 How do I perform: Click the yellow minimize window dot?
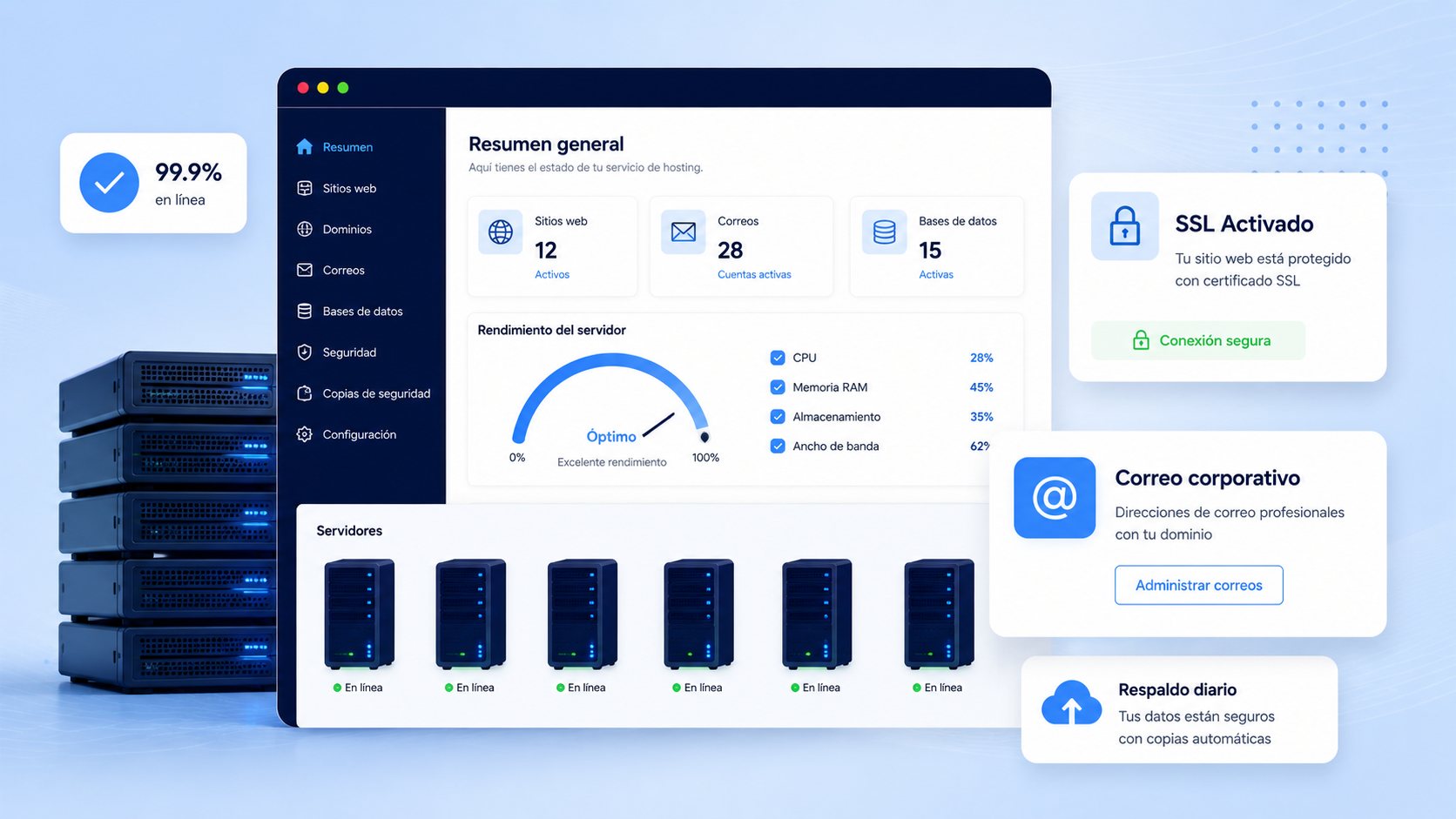[x=323, y=88]
